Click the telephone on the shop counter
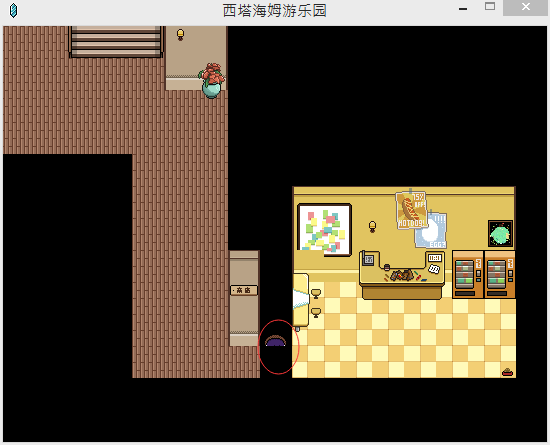550x445 pixels. point(368,259)
